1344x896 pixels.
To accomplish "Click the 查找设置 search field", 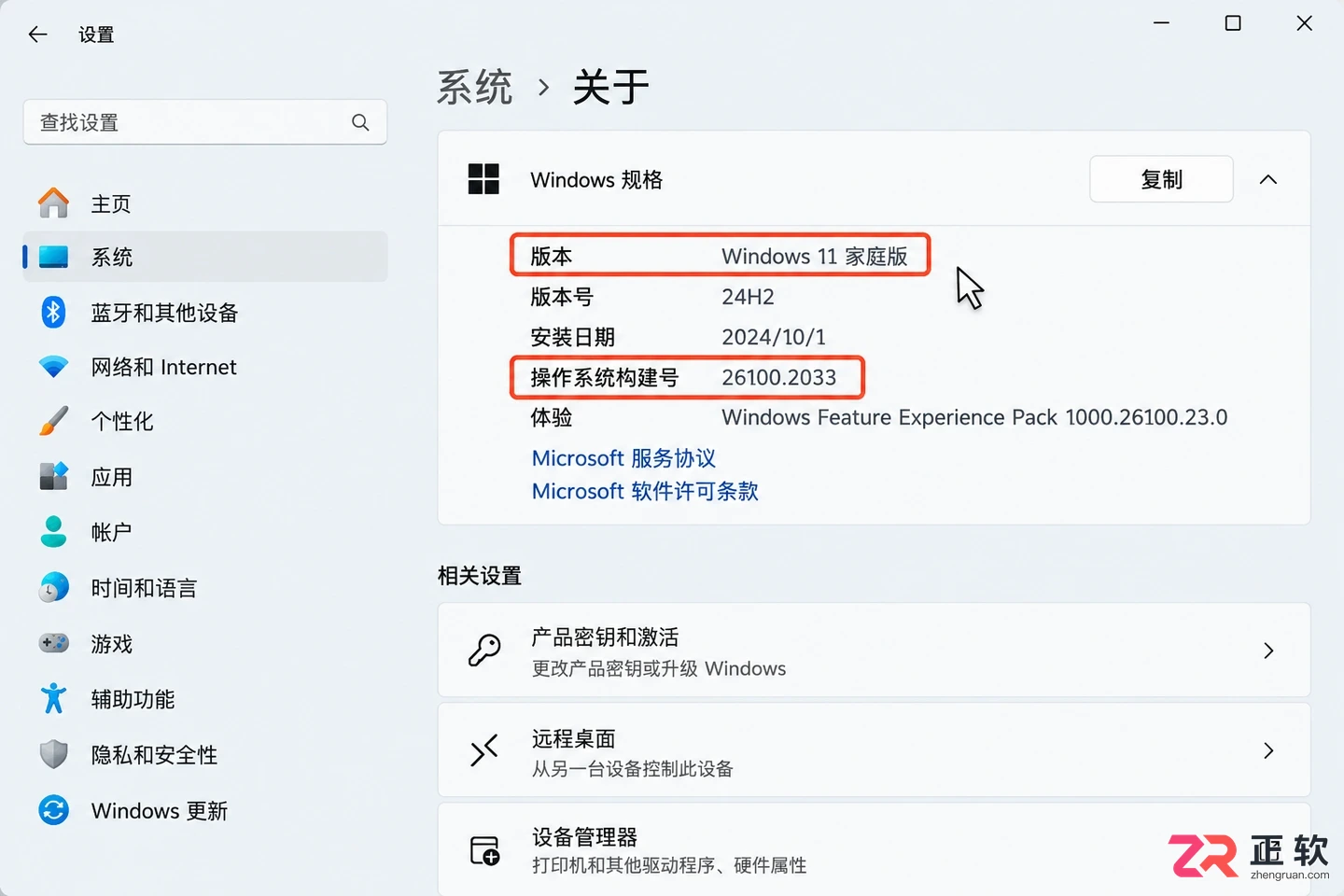I will (x=204, y=122).
